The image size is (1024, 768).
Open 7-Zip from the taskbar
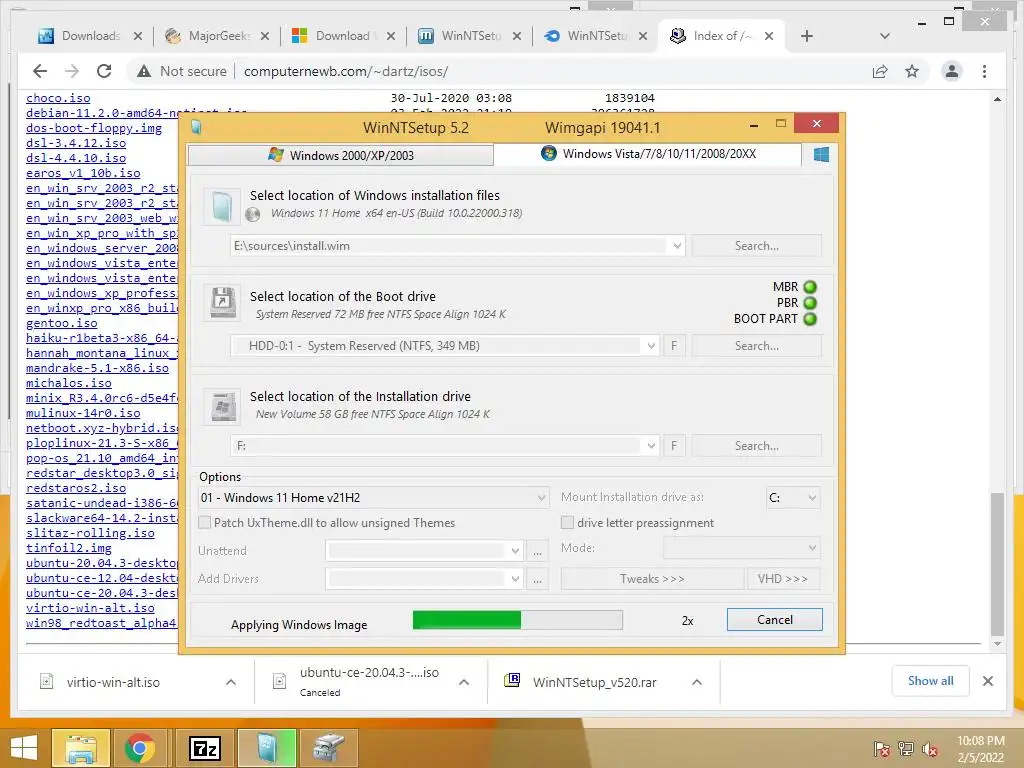pos(204,748)
